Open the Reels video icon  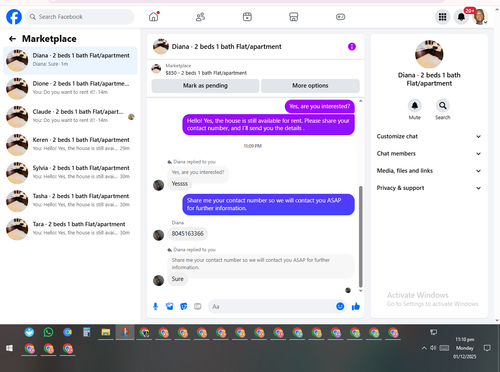[x=247, y=17]
